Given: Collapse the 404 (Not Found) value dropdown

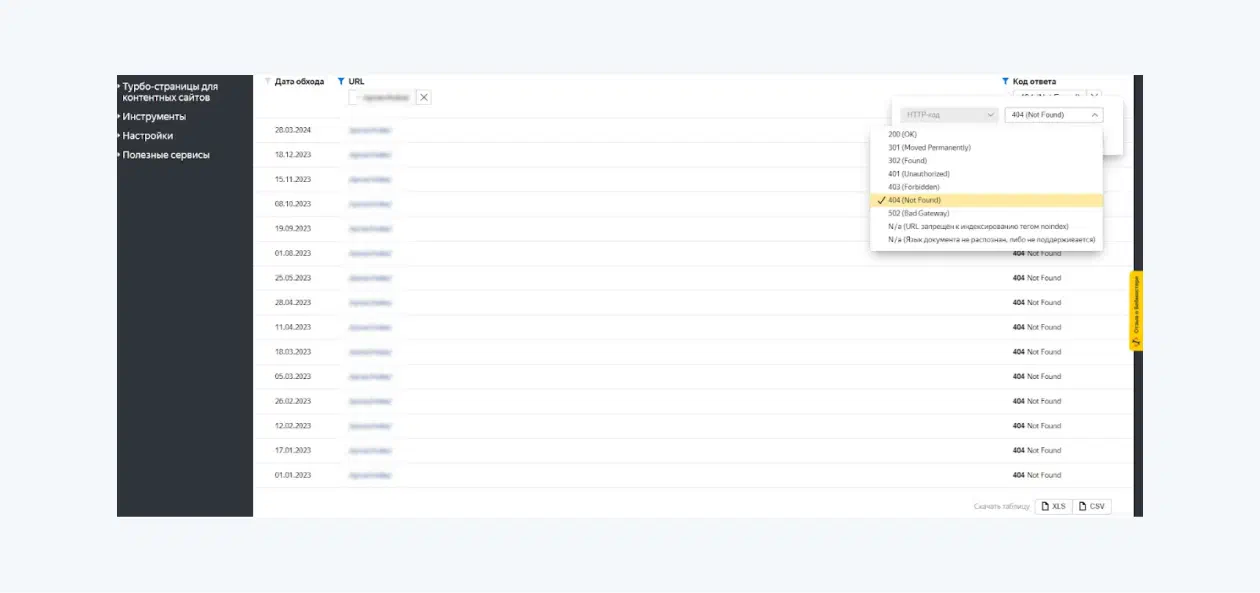Looking at the screenshot, I should (1054, 115).
